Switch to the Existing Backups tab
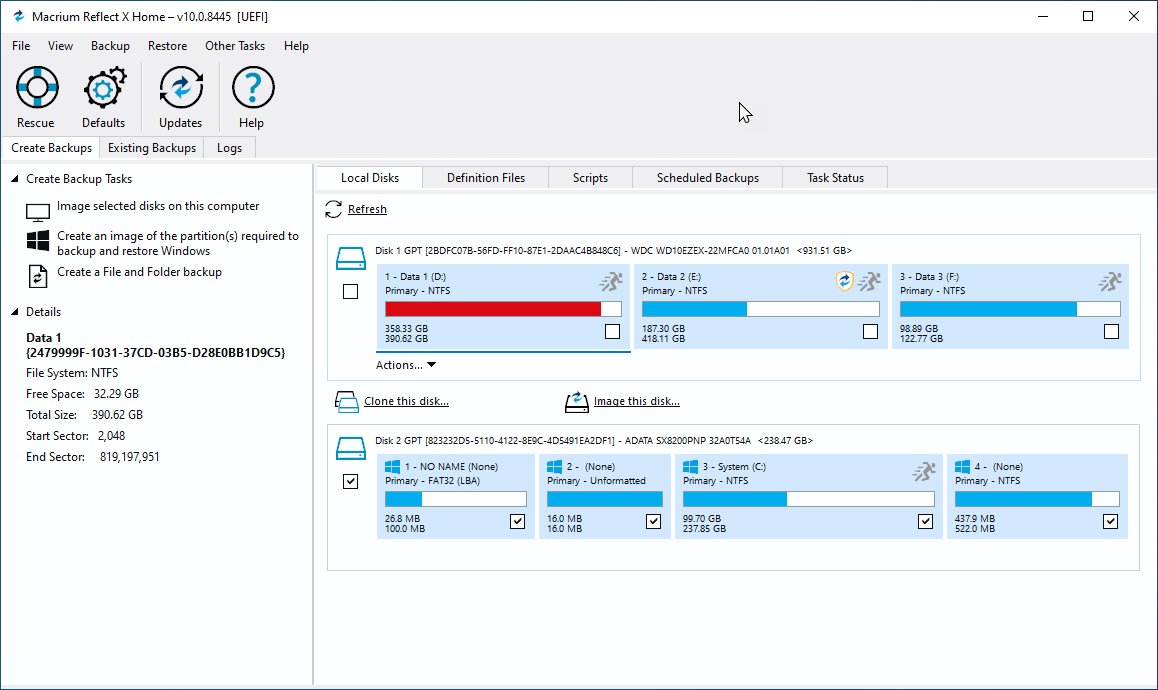The image size is (1158, 690). tap(152, 148)
